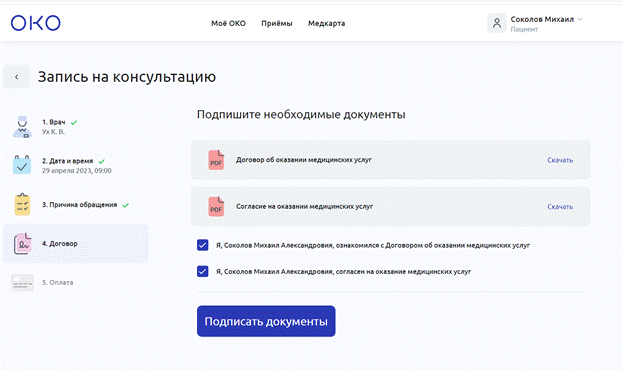
Task: Click Подписать документы button
Action: 266,321
